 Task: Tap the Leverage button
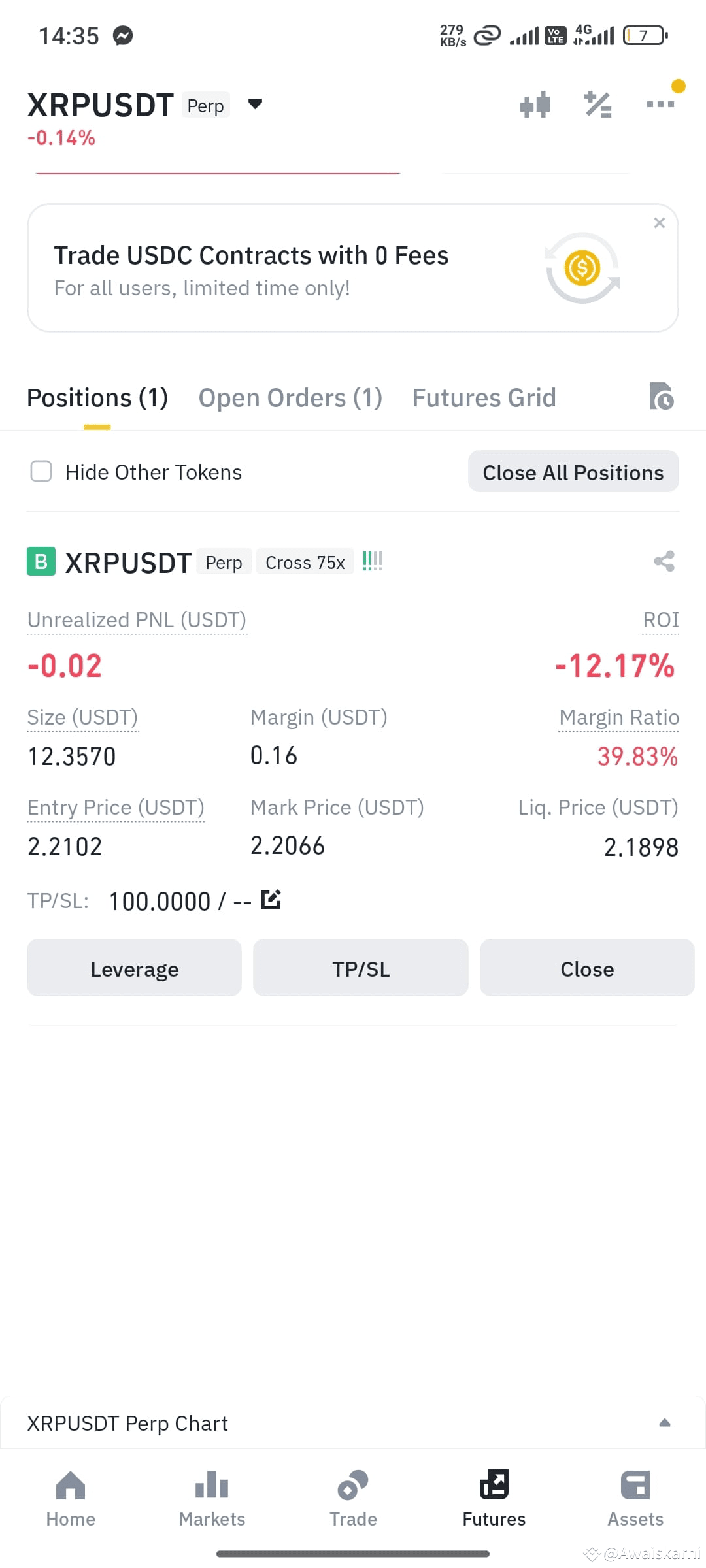pyautogui.click(x=134, y=968)
